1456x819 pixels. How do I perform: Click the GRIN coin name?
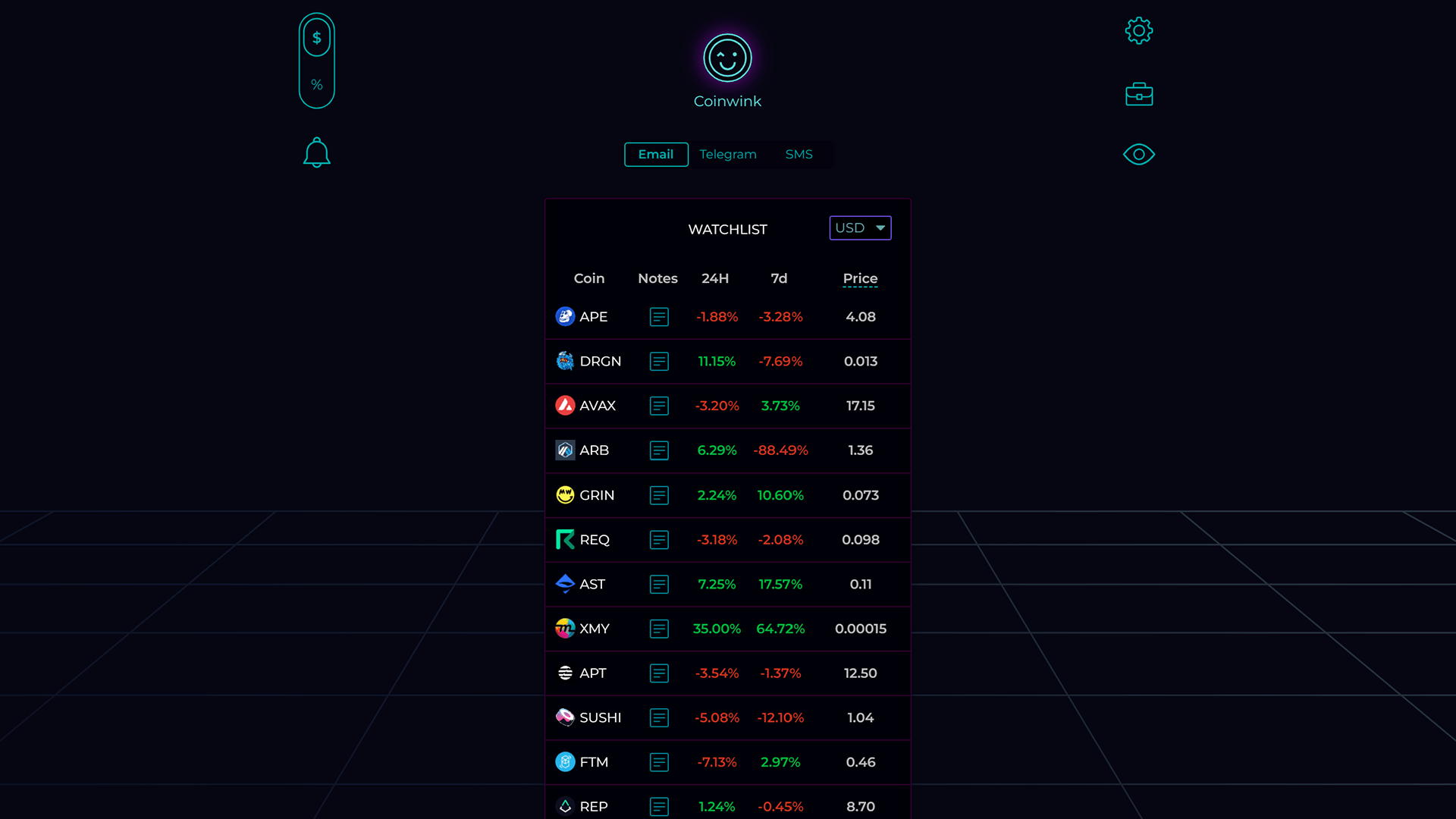(x=597, y=495)
